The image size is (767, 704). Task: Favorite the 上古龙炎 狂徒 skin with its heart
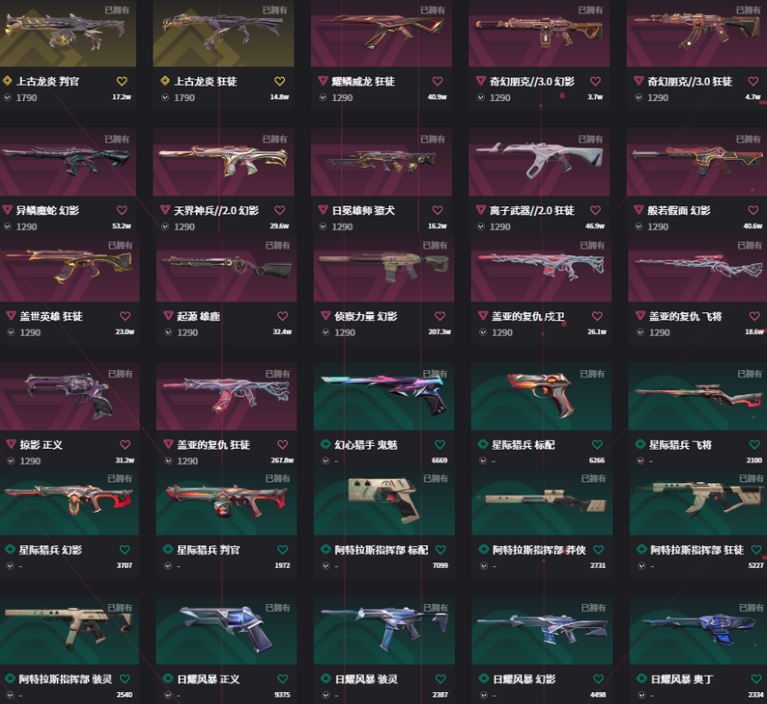(x=279, y=81)
